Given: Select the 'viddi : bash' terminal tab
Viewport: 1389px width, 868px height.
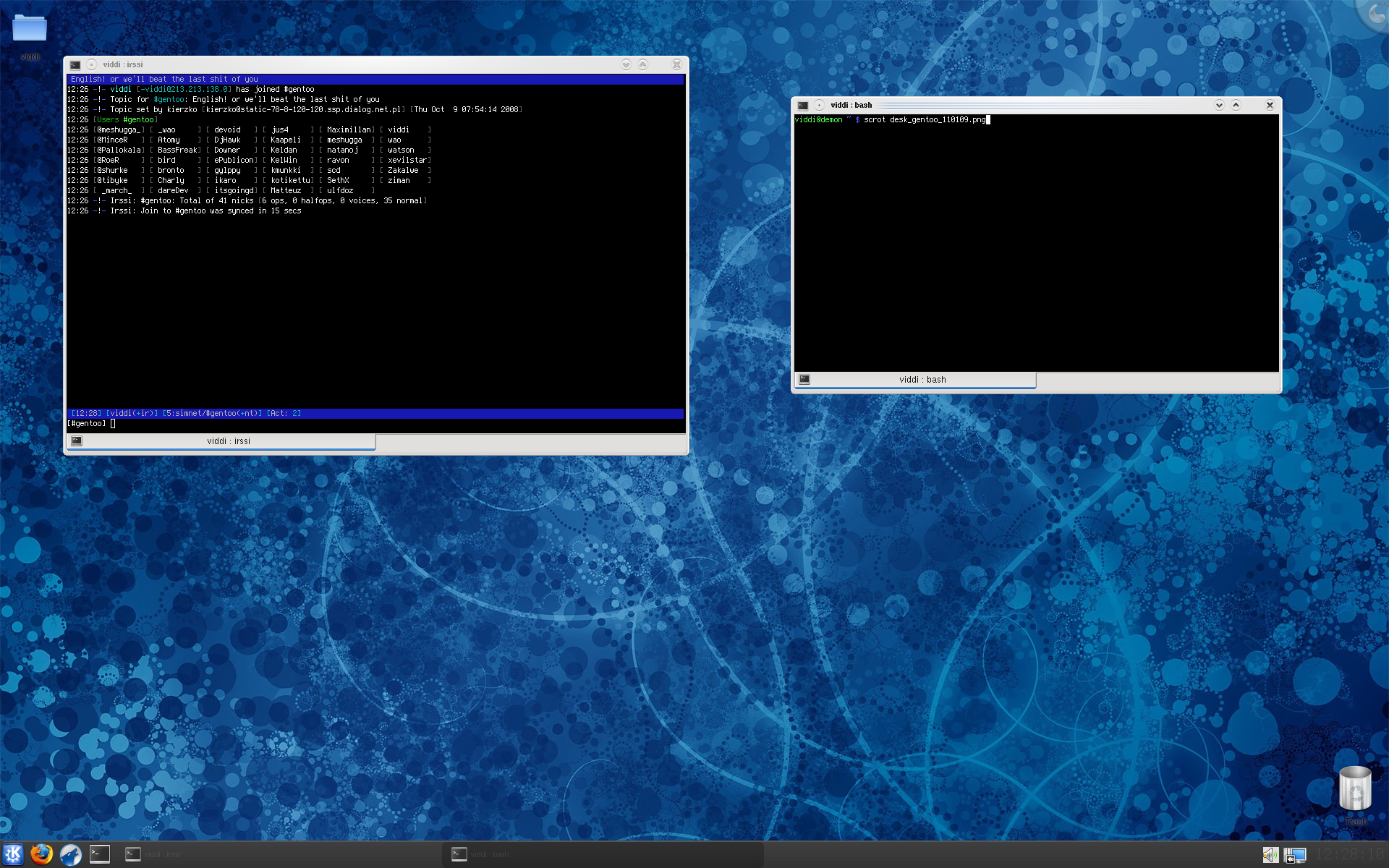Looking at the screenshot, I should point(922,380).
